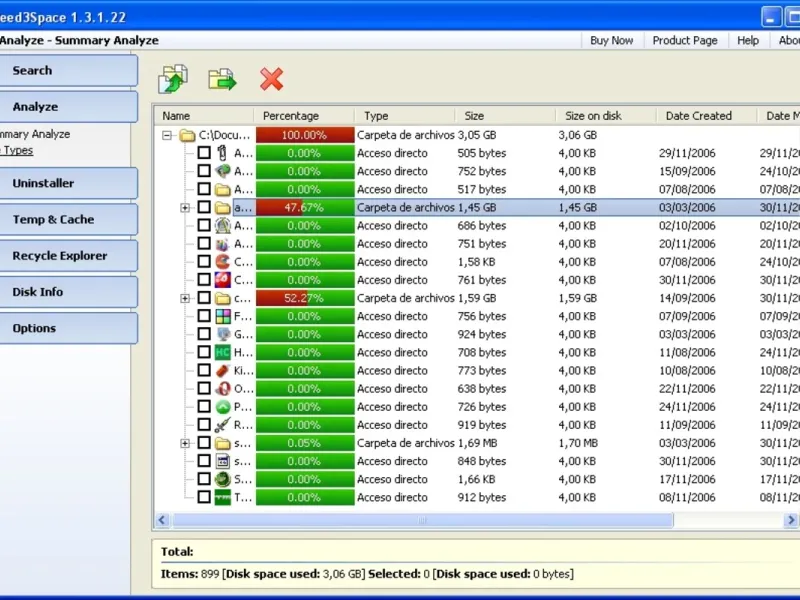Click the red X delete toolbar icon
Viewport: 800px width, 600px height.
271,80
